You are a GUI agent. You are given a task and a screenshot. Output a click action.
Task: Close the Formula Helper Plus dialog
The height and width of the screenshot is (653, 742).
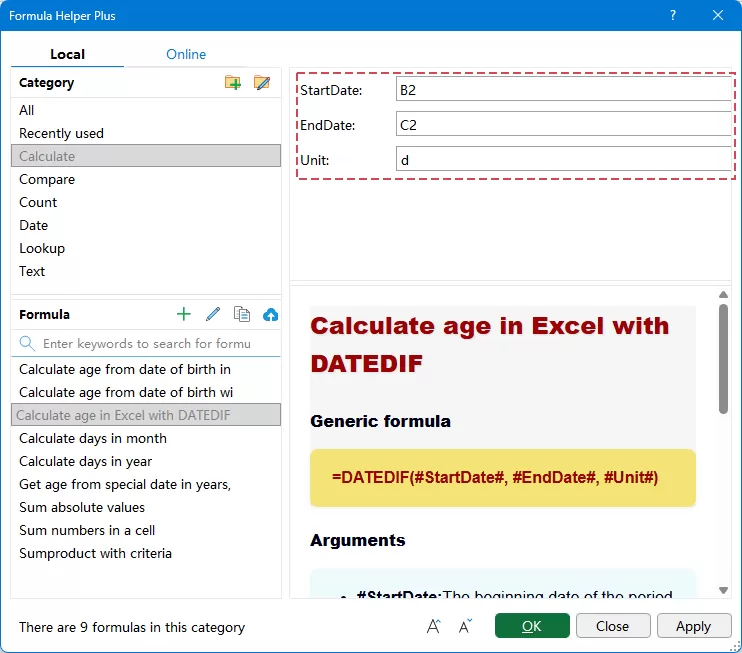tap(718, 15)
